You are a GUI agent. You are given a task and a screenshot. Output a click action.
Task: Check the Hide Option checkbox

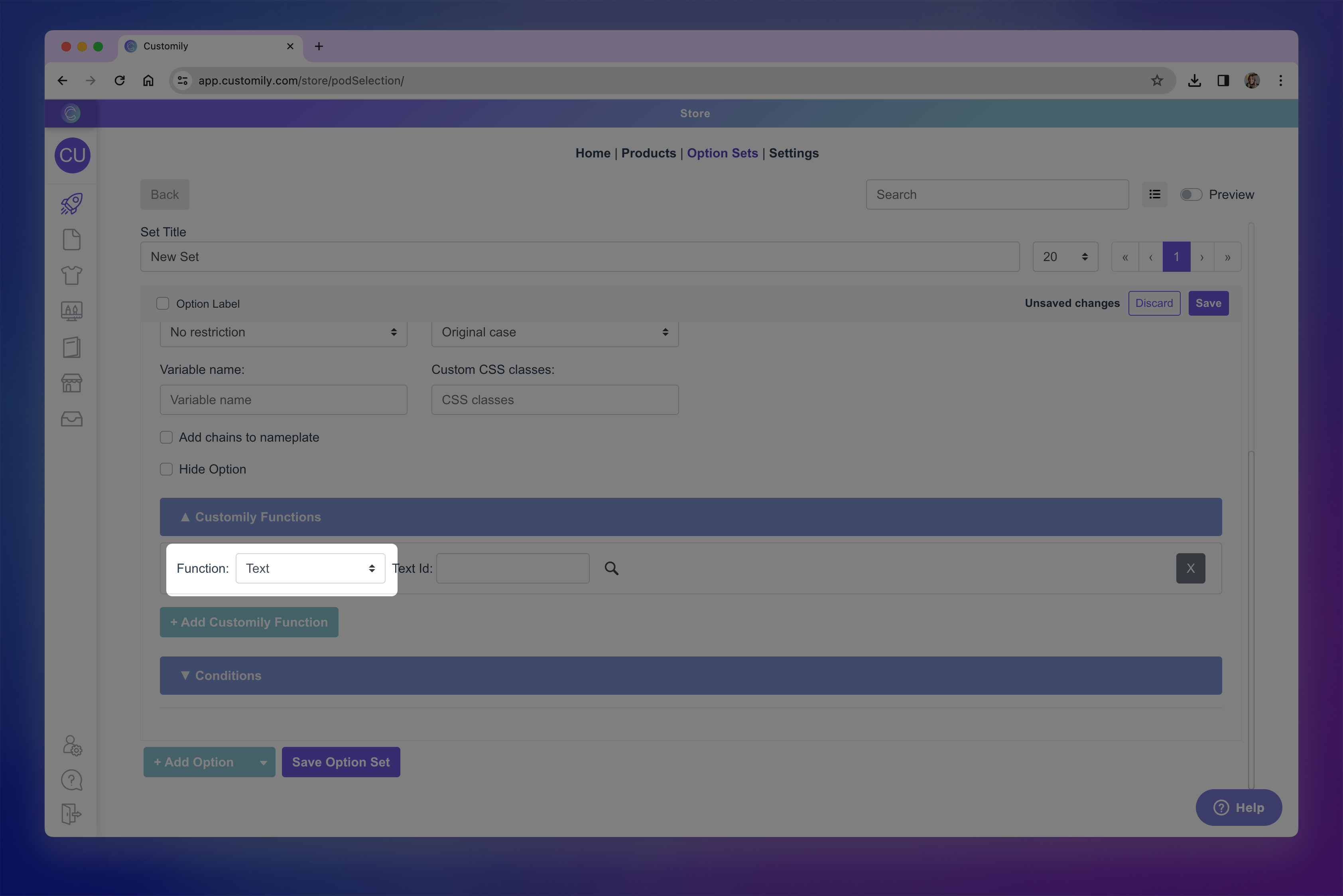point(166,469)
